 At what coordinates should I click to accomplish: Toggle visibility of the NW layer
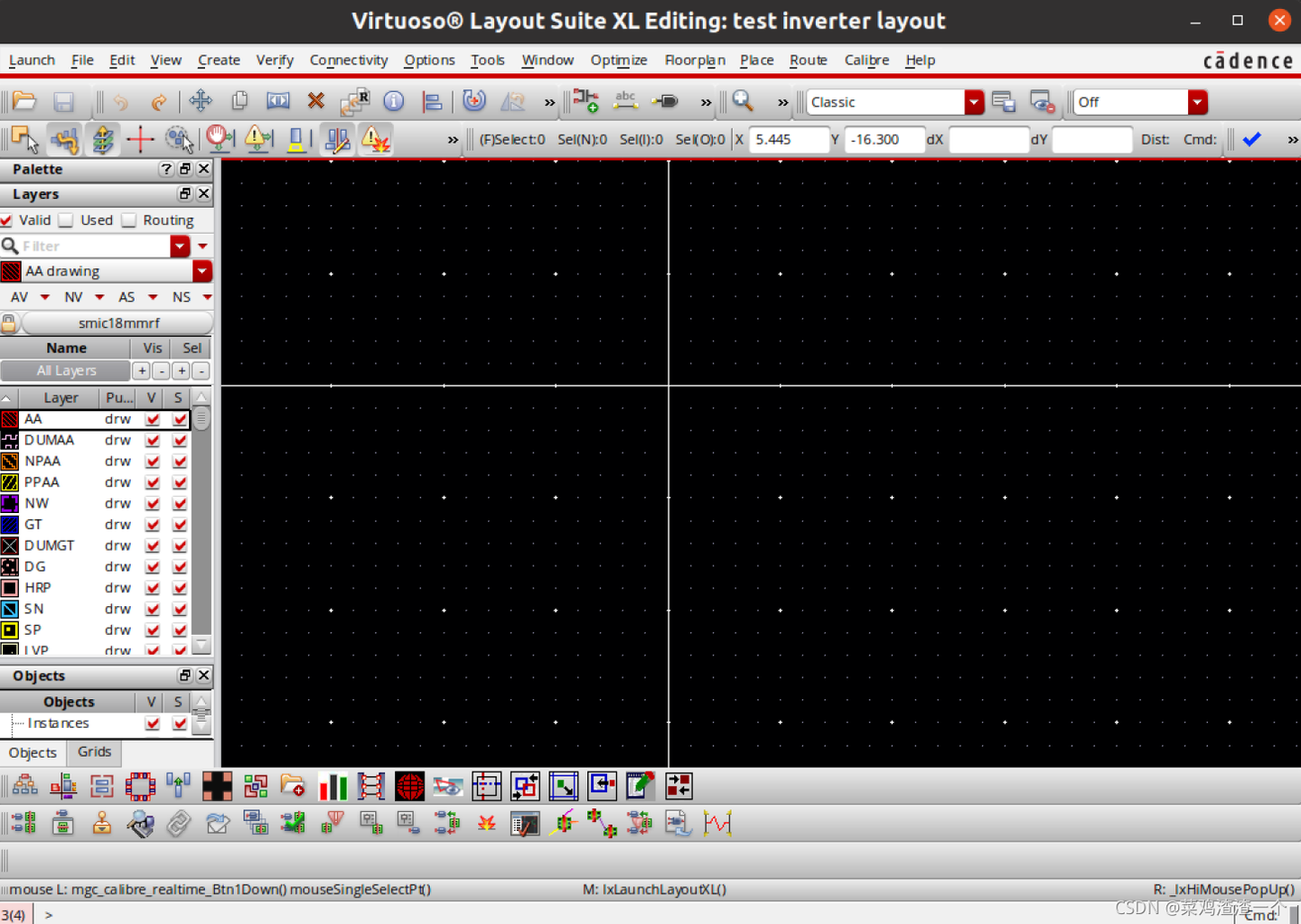point(152,504)
